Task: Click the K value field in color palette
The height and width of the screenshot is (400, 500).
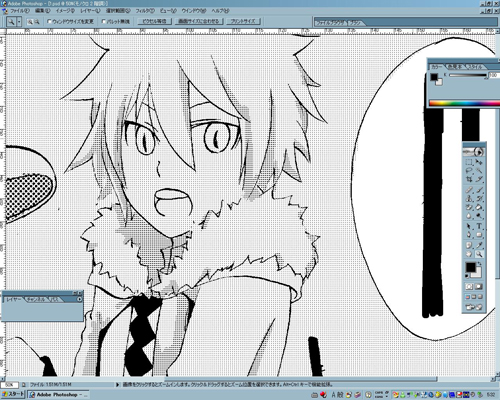Action: 494,75
